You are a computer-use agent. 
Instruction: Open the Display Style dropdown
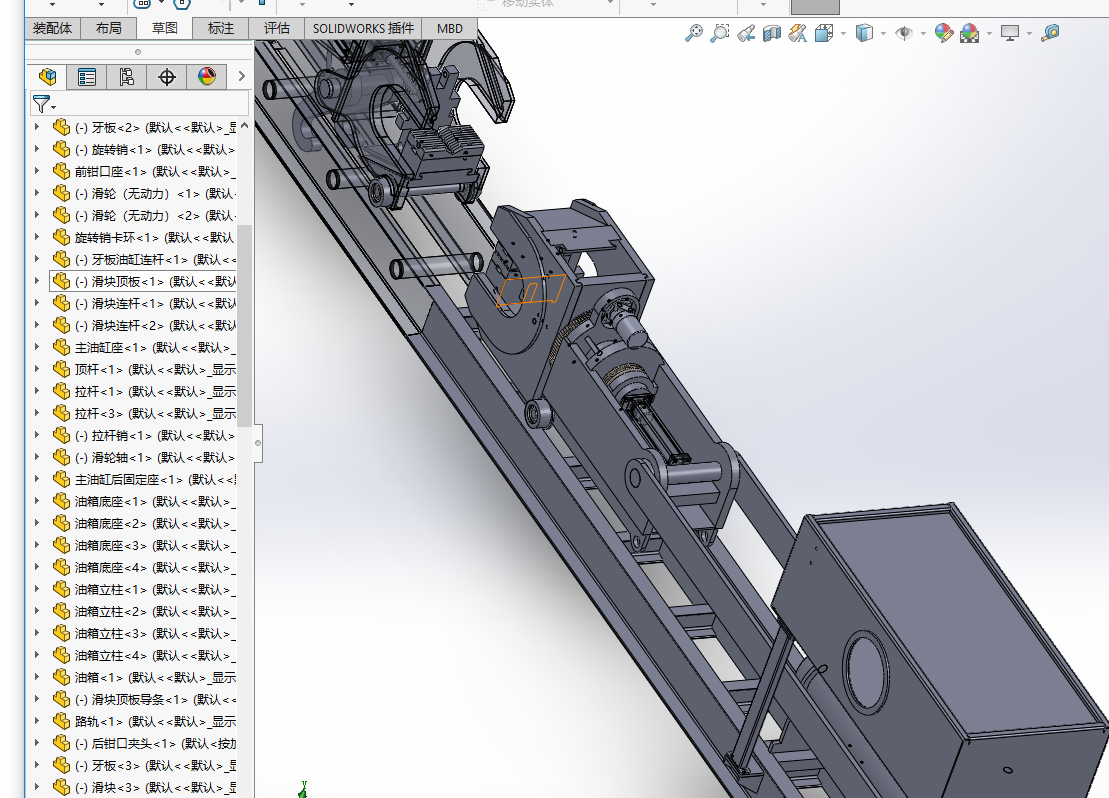tap(864, 34)
